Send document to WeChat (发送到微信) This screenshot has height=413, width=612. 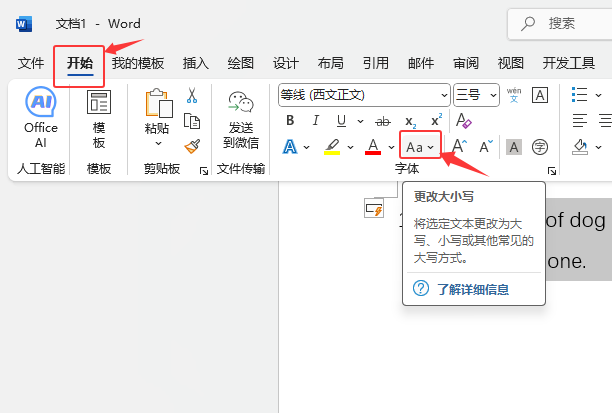coord(241,119)
